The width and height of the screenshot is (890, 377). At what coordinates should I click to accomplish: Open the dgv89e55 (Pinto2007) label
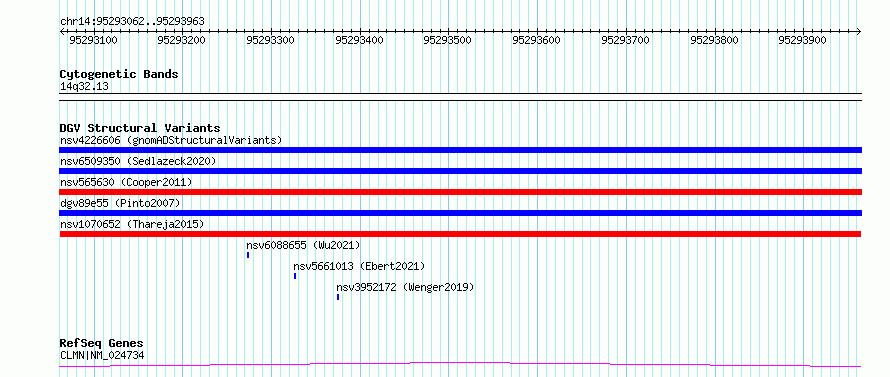pos(120,203)
